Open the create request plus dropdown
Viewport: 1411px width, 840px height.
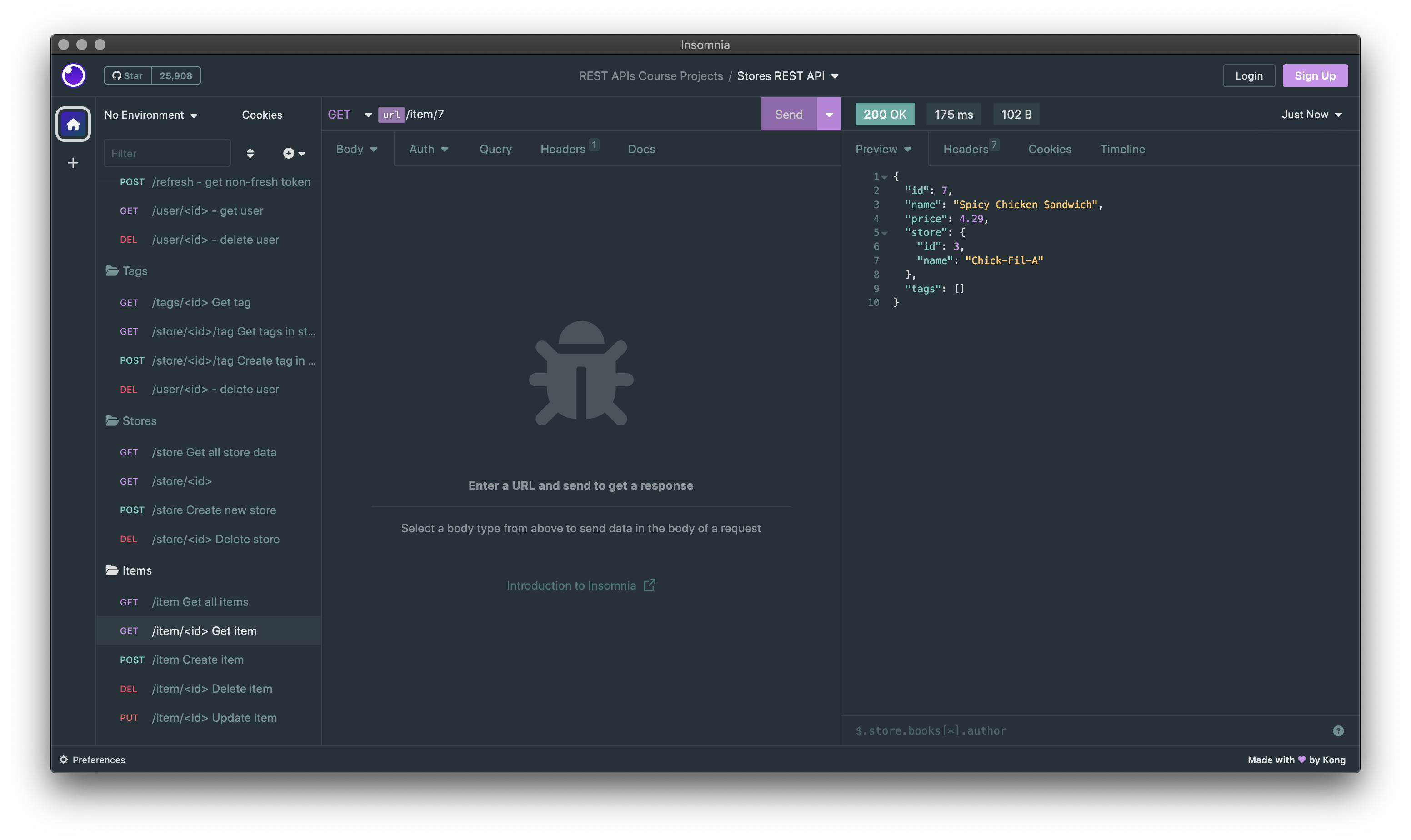294,153
